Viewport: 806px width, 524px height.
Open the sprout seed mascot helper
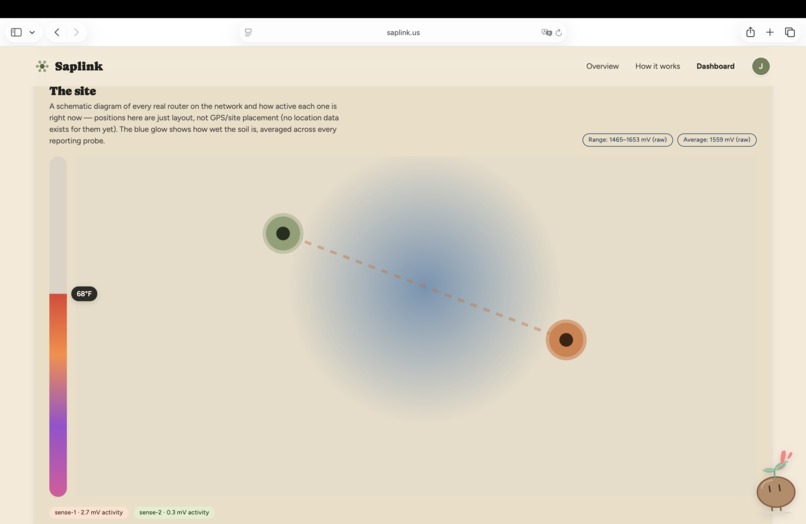pos(776,483)
